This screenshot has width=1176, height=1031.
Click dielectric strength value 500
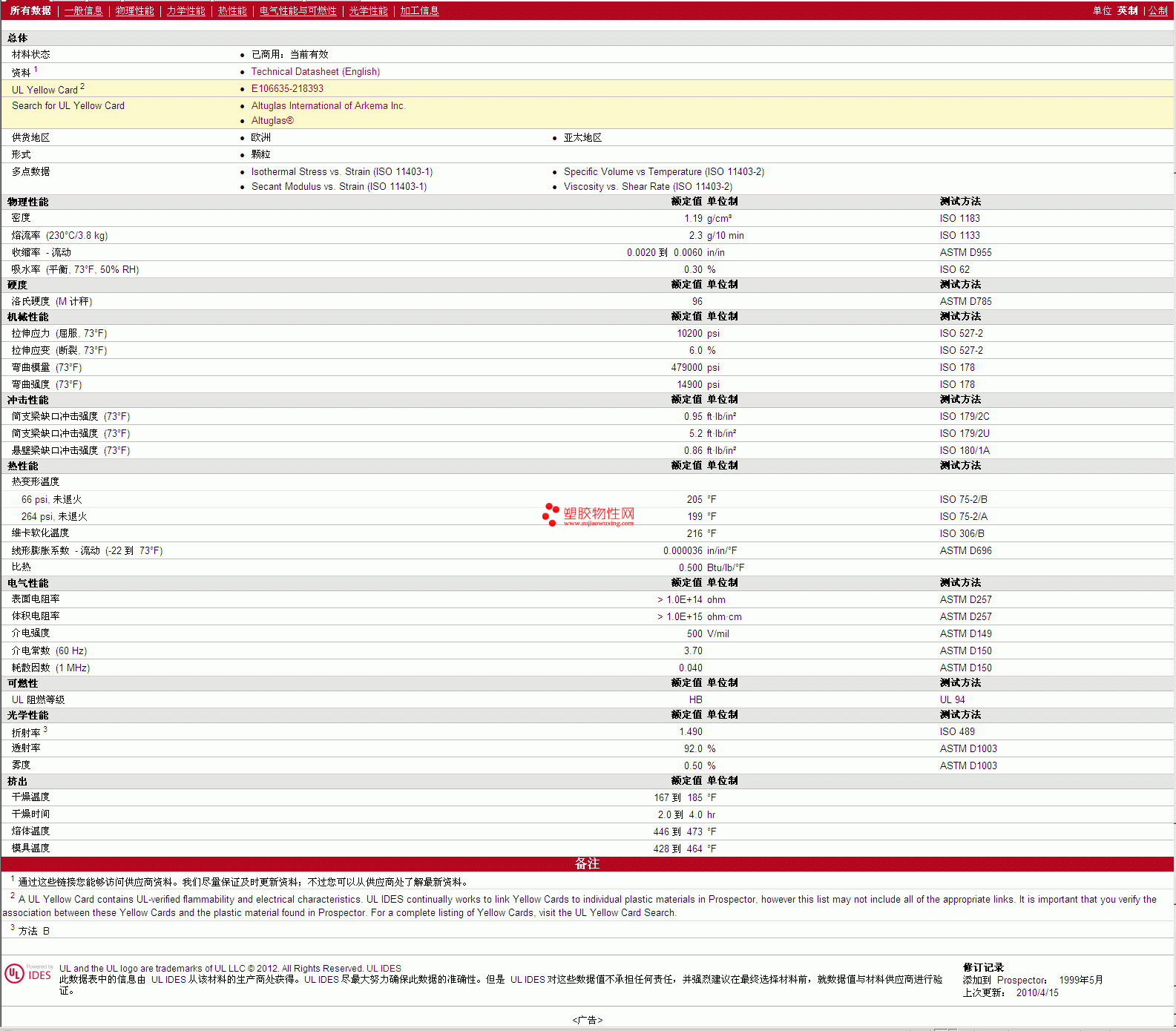[694, 633]
